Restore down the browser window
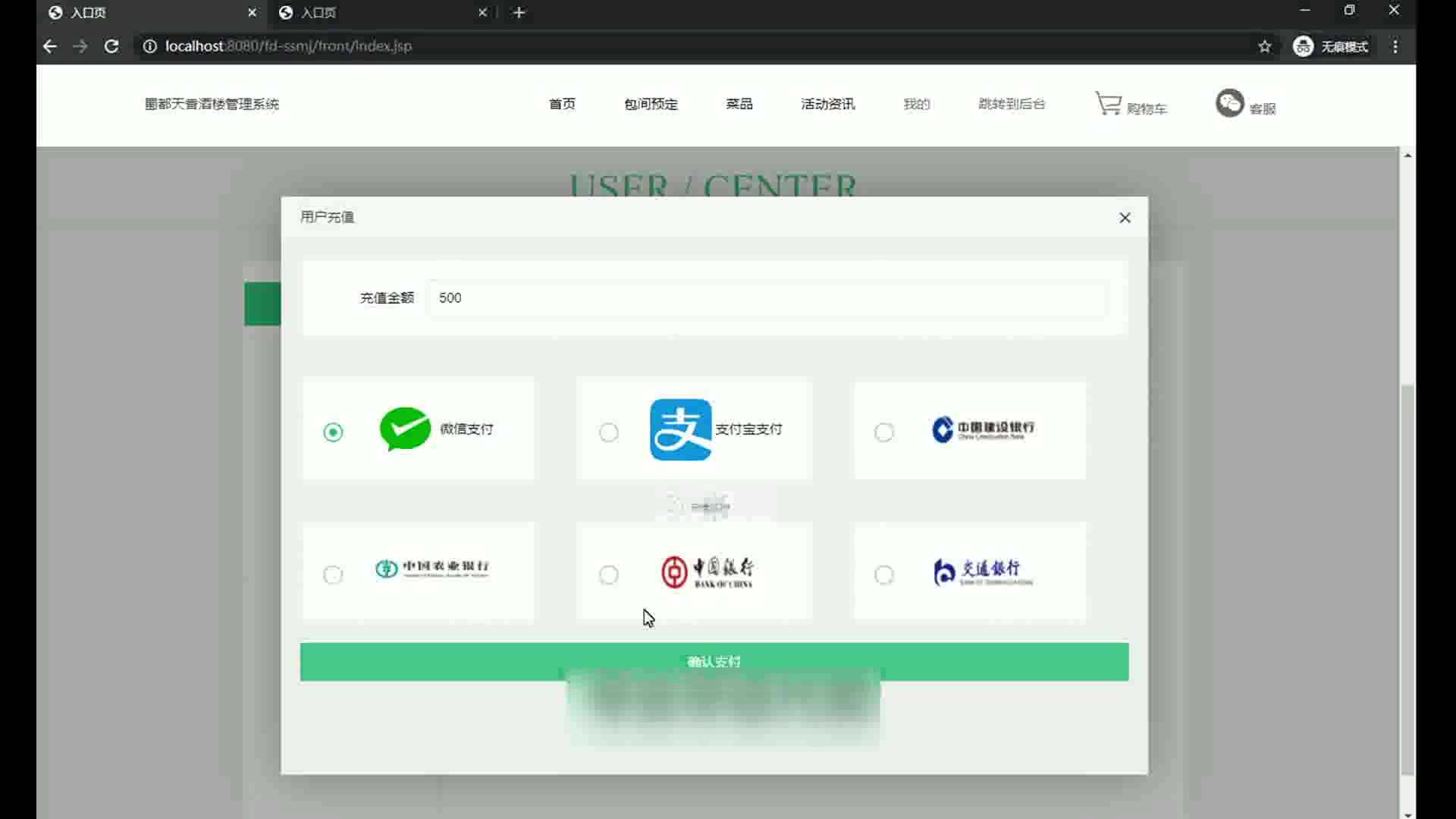Screen dimensions: 1456x819 (x=1350, y=11)
